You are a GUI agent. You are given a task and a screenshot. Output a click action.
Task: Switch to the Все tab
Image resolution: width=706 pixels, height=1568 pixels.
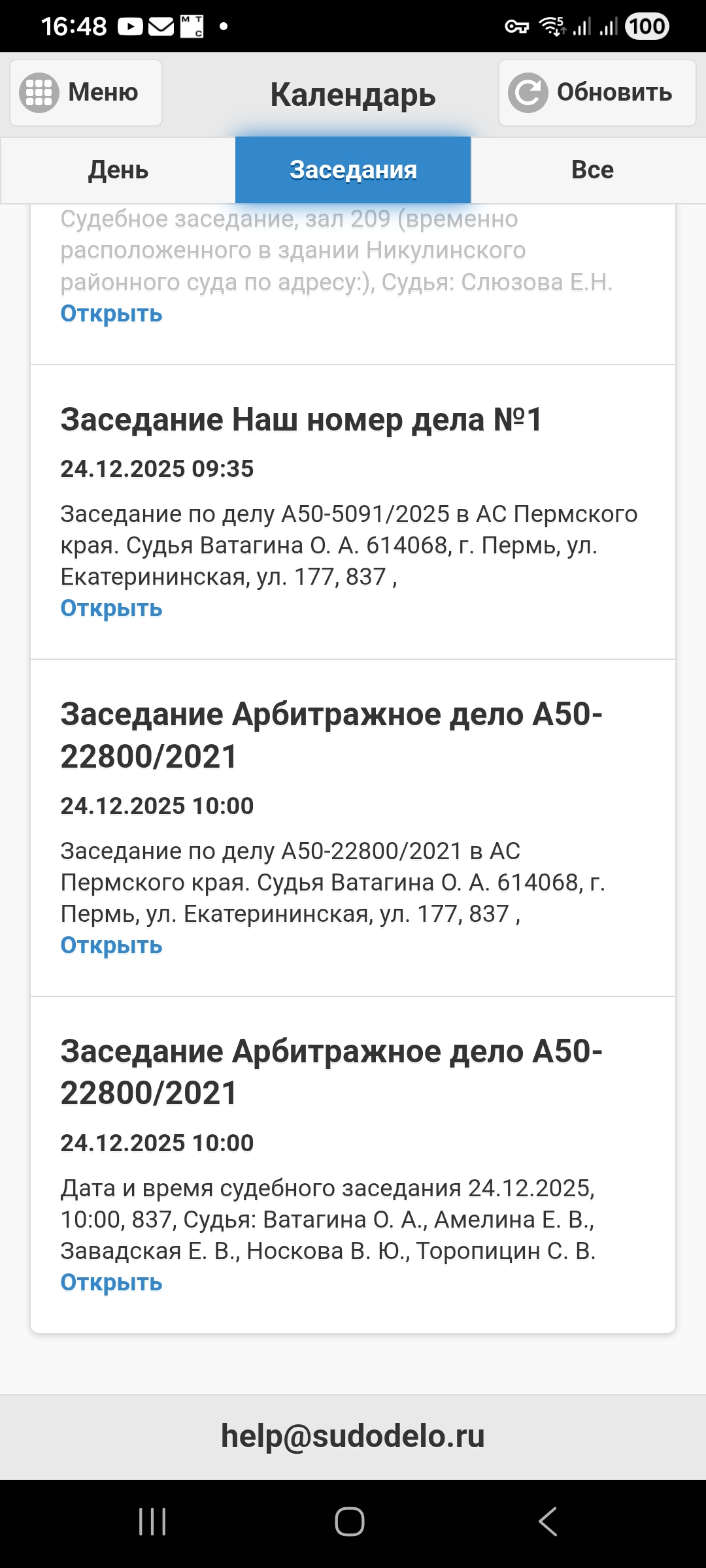coord(591,170)
